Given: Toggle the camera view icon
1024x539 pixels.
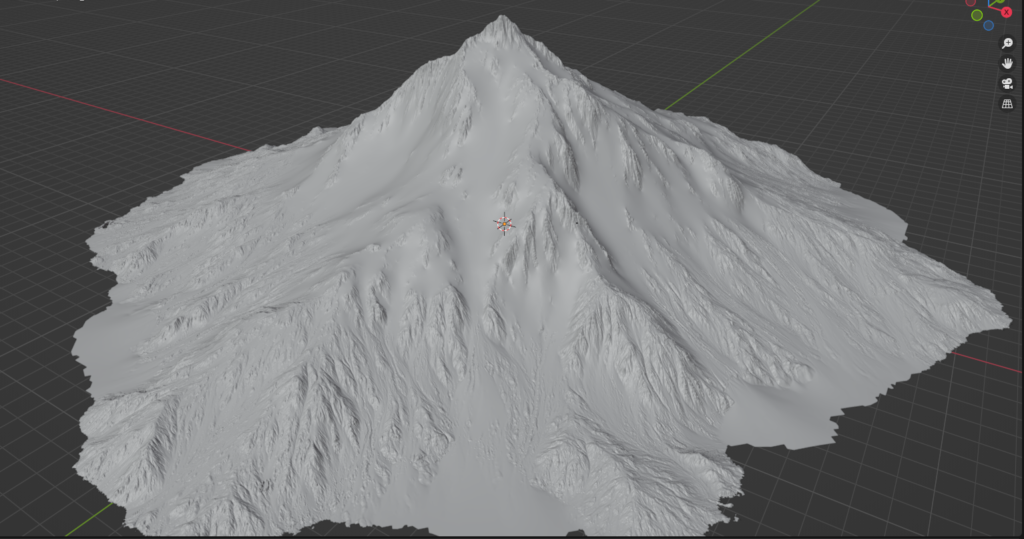Looking at the screenshot, I should 1007,84.
